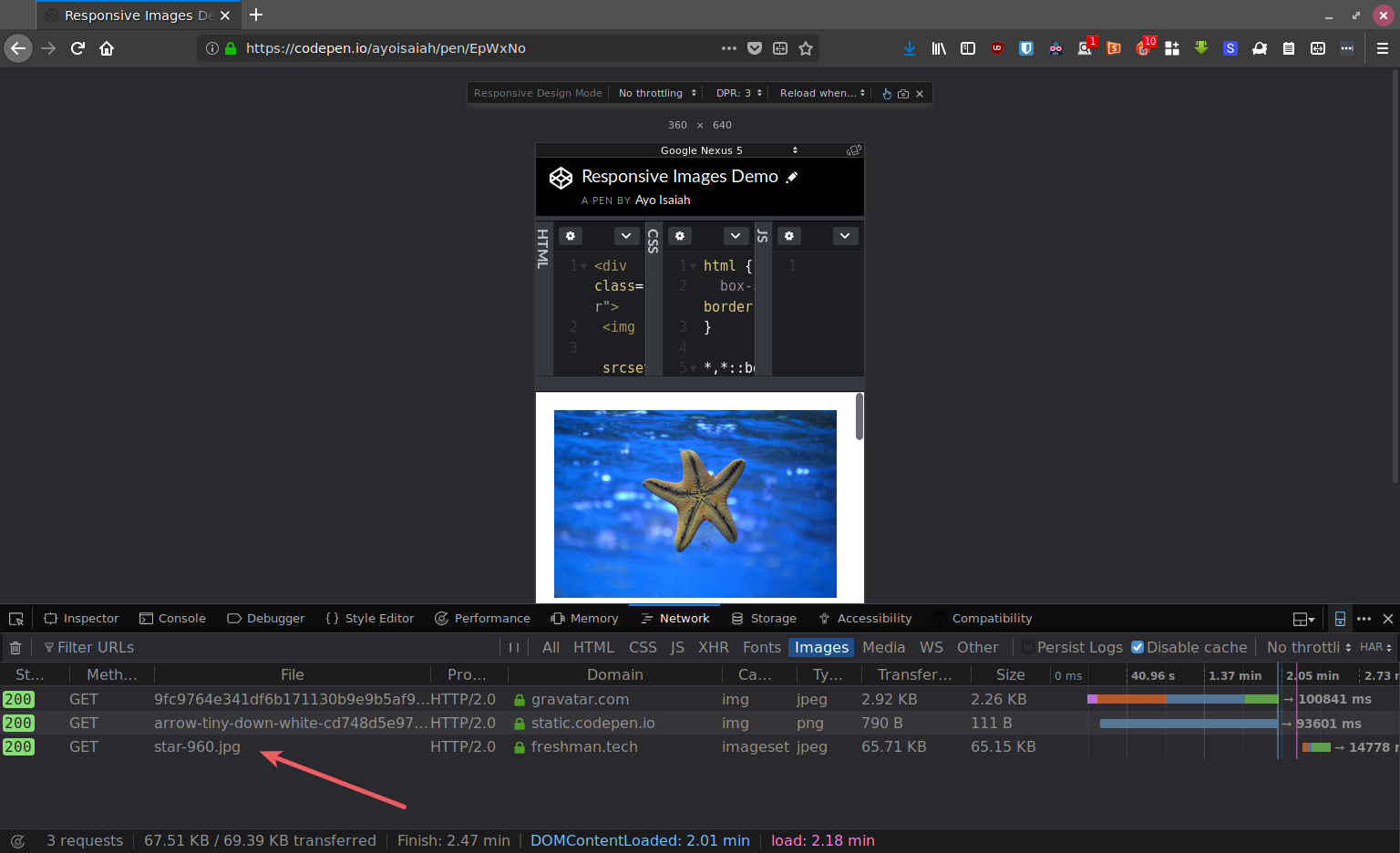Reload the page
1400x853 pixels.
tap(77, 48)
